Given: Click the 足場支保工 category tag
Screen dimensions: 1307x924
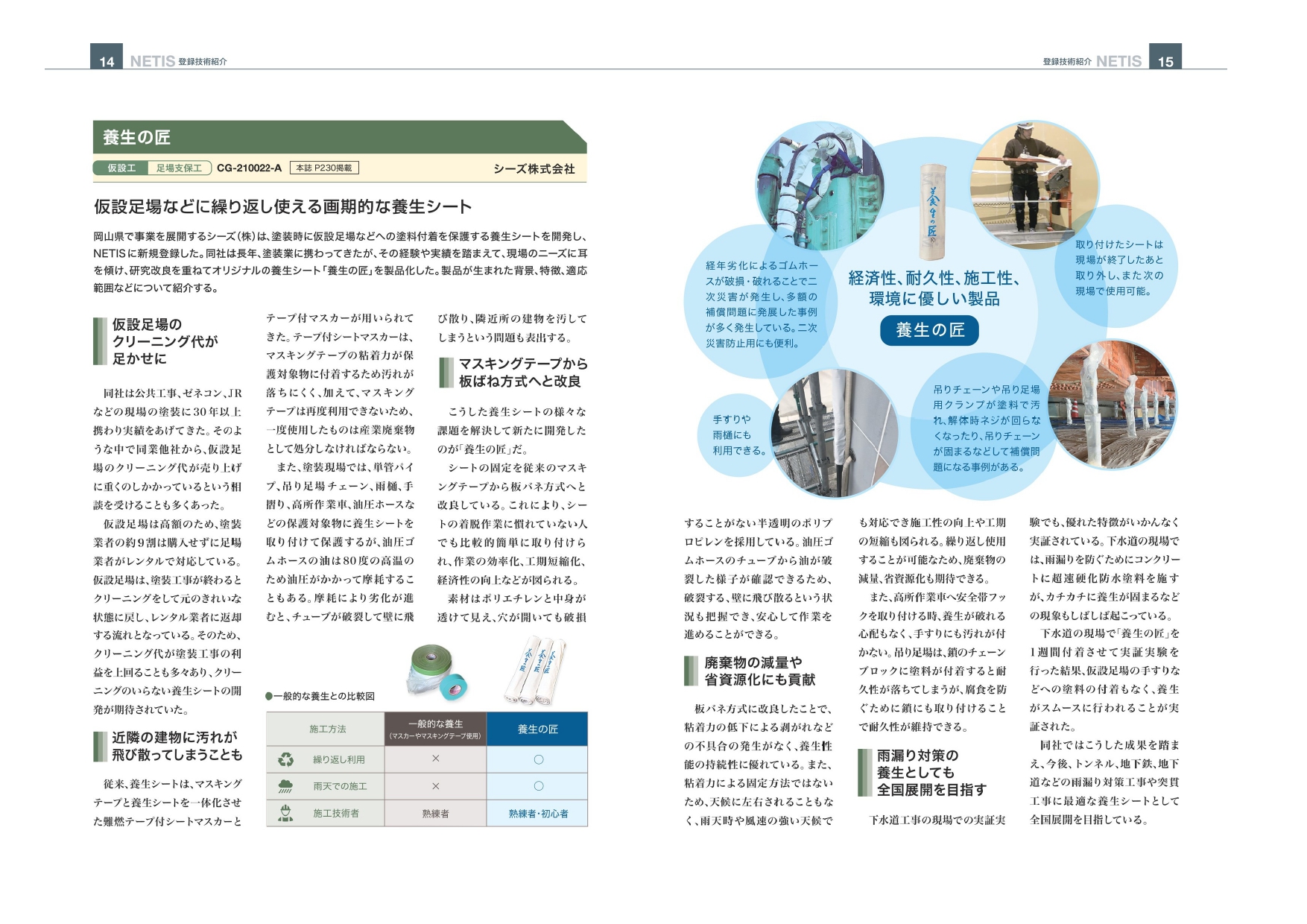Looking at the screenshot, I should click(179, 168).
